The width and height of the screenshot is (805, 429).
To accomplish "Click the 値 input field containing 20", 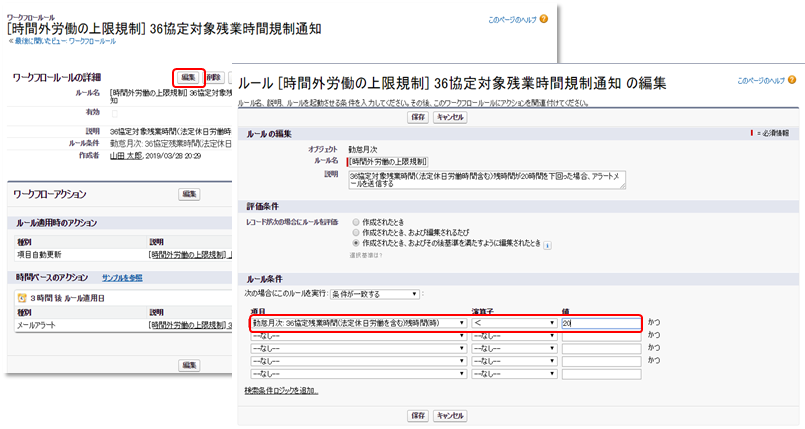I will tap(599, 323).
